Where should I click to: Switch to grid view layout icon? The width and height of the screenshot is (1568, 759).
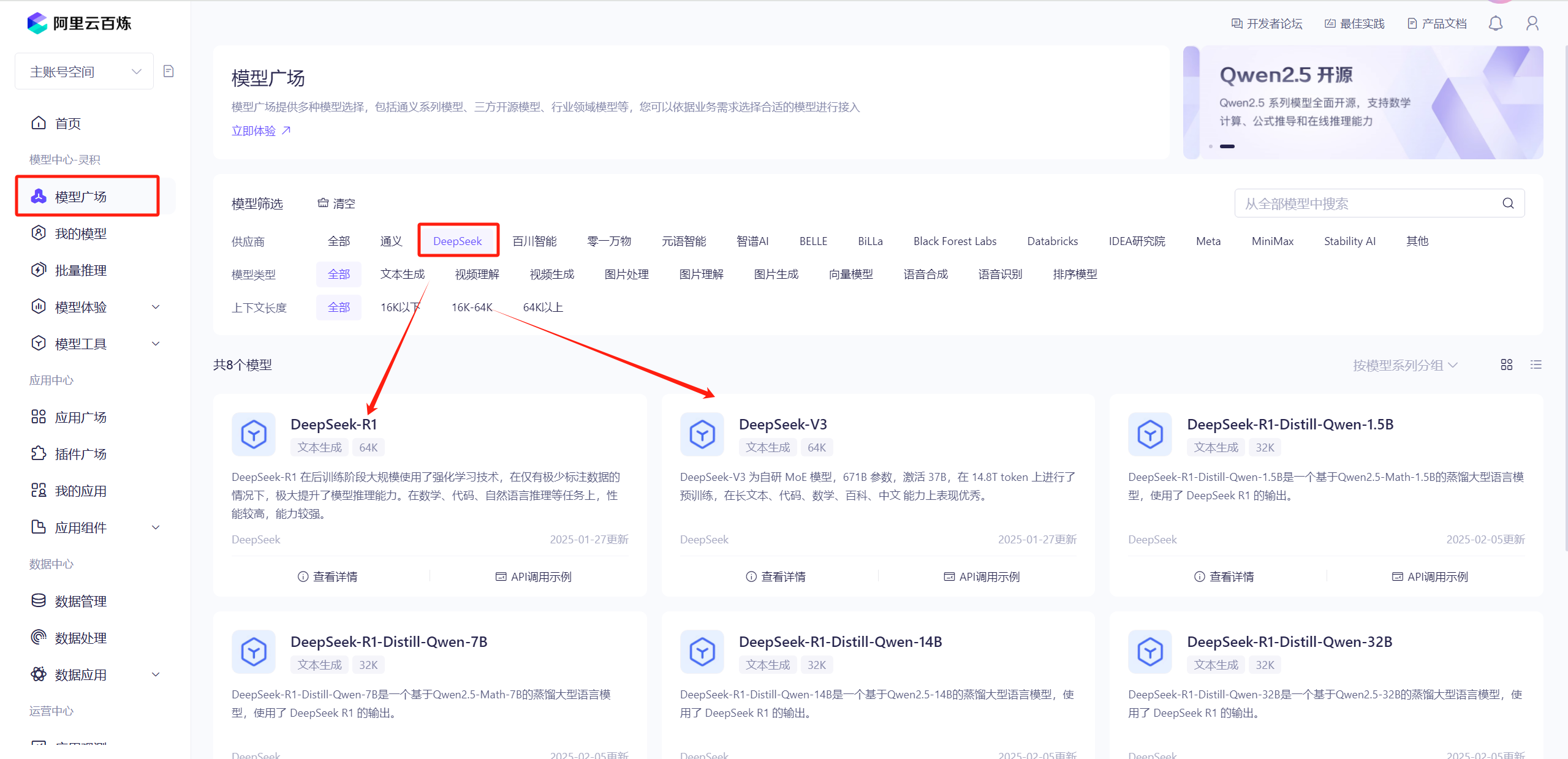(1506, 365)
